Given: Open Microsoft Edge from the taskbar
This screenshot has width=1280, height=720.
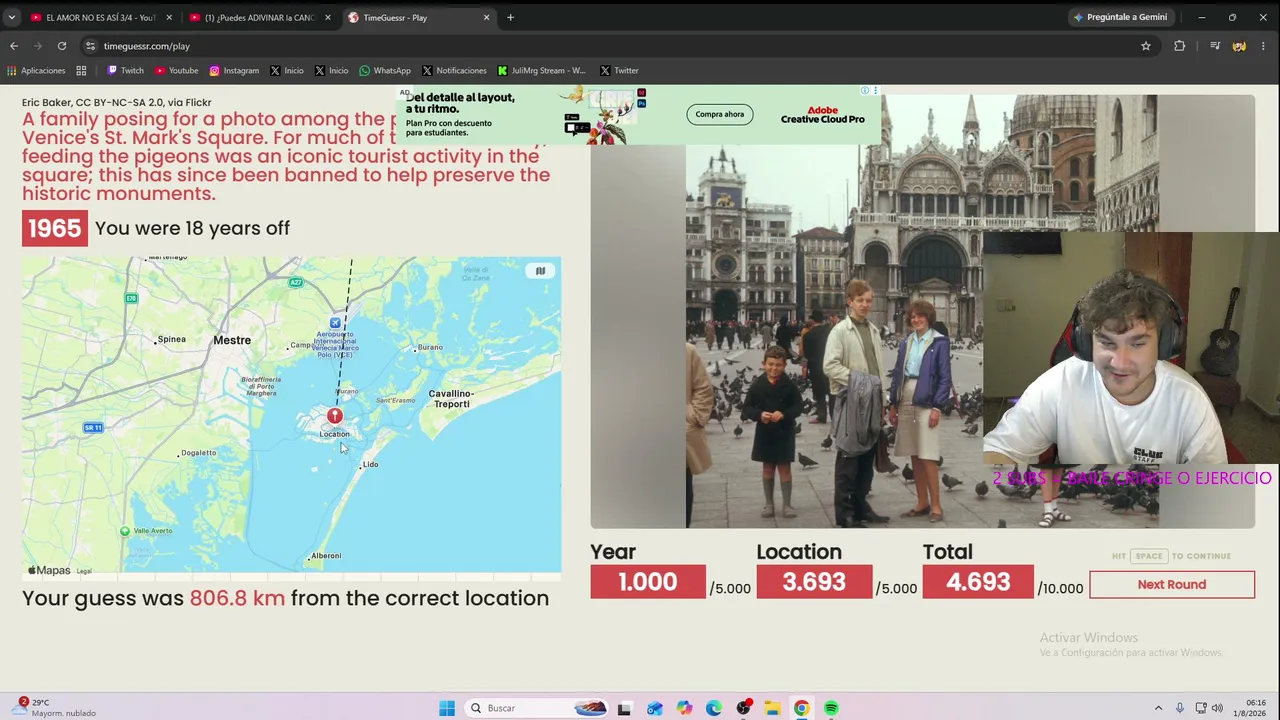Looking at the screenshot, I should (x=713, y=708).
